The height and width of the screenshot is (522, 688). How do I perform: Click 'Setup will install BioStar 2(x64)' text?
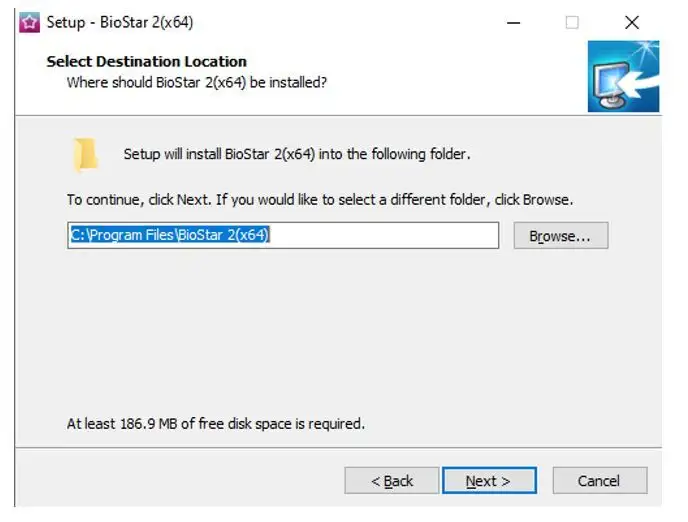coord(297,154)
